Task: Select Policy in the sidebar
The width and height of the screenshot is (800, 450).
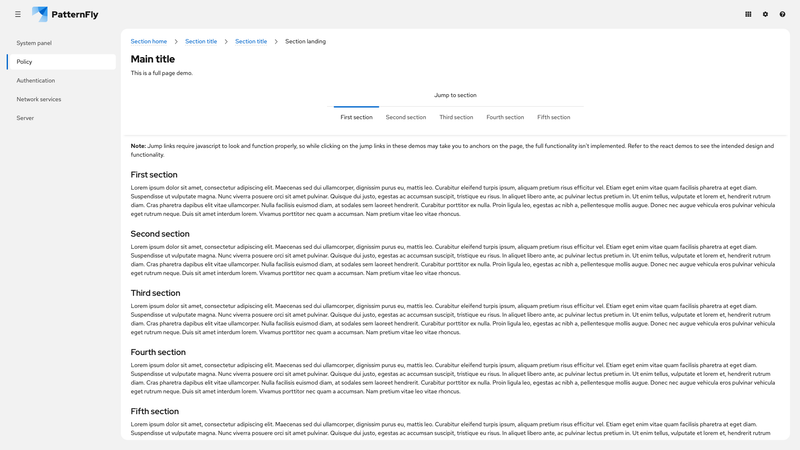Action: coord(61,62)
